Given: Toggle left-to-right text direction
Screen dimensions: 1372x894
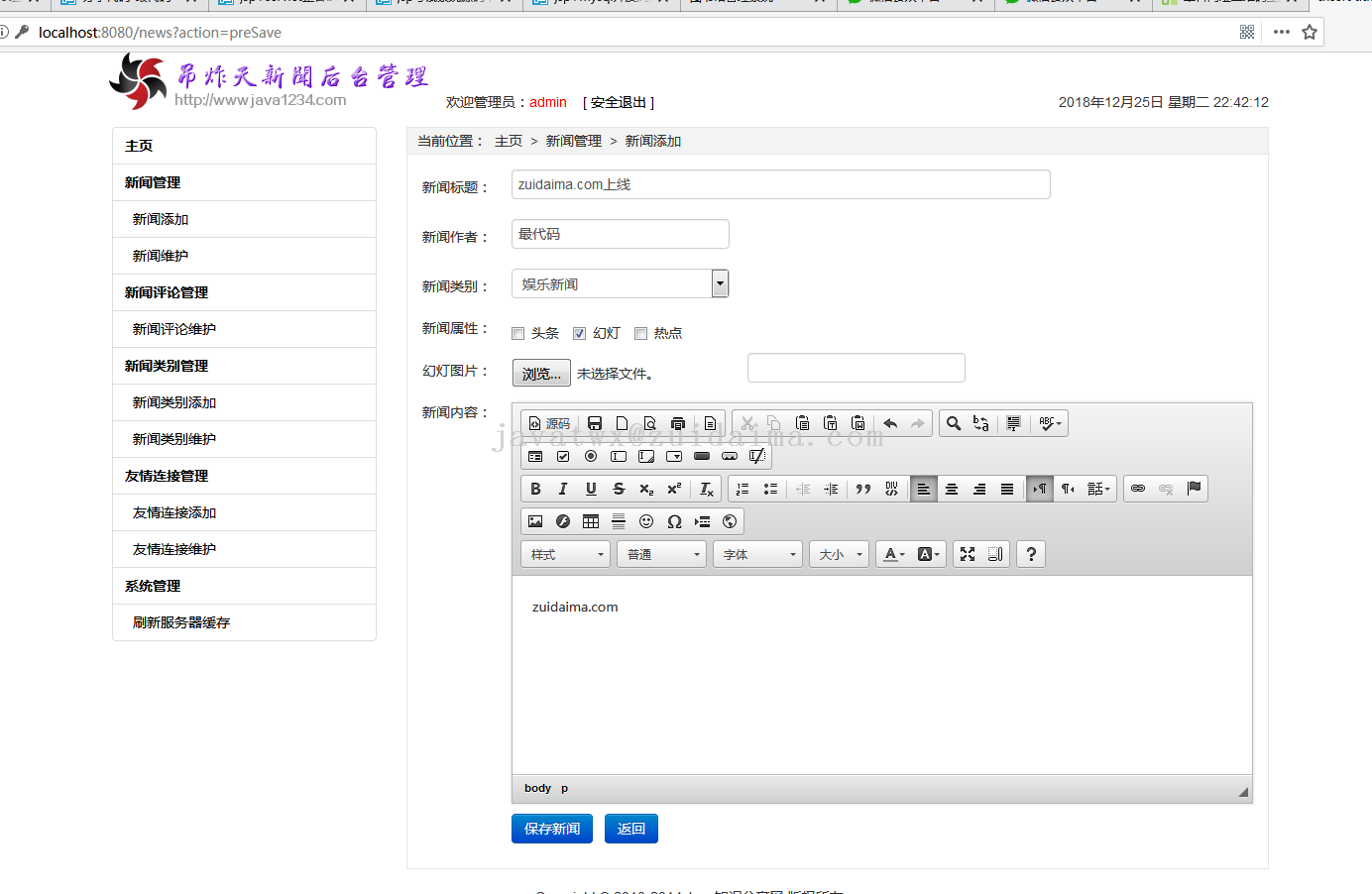Looking at the screenshot, I should [x=1040, y=489].
